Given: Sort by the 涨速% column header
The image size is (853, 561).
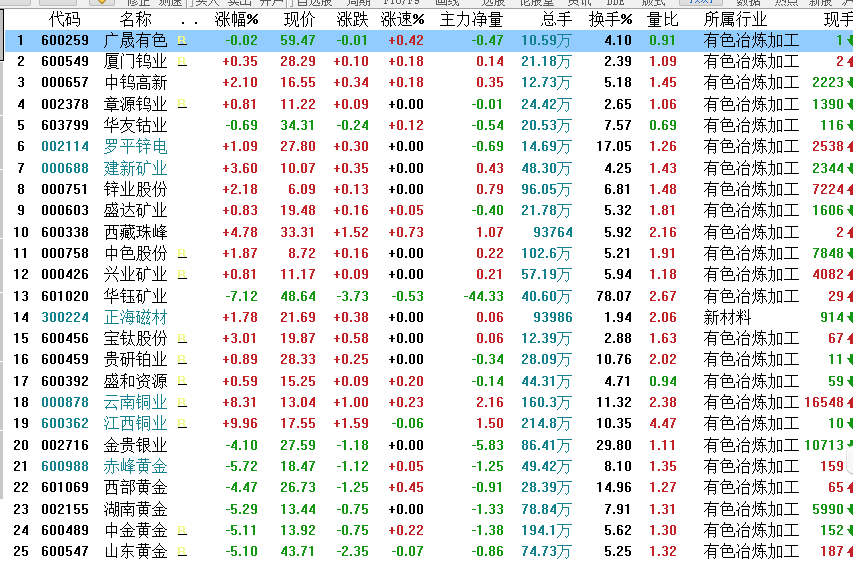Looking at the screenshot, I should pyautogui.click(x=403, y=20).
